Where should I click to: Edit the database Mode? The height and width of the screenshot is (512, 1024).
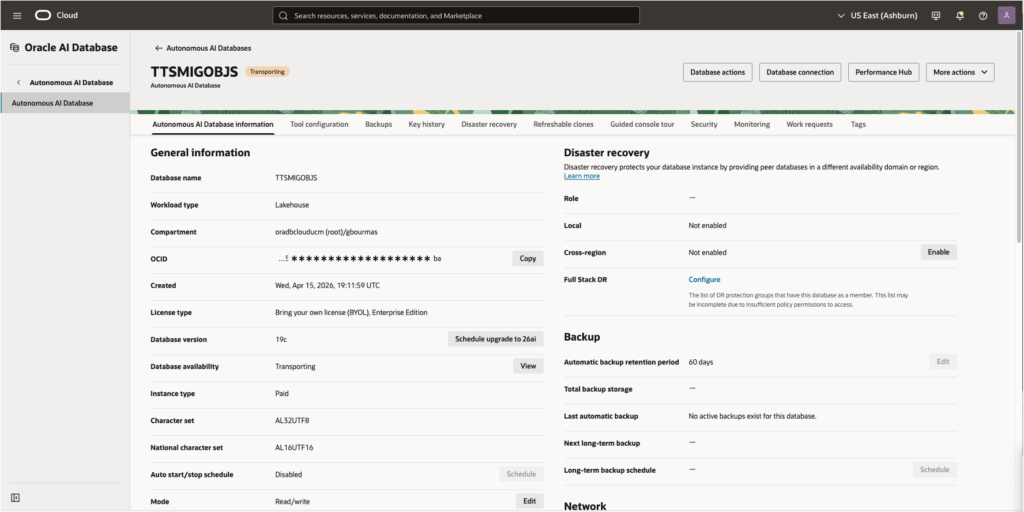click(x=530, y=501)
